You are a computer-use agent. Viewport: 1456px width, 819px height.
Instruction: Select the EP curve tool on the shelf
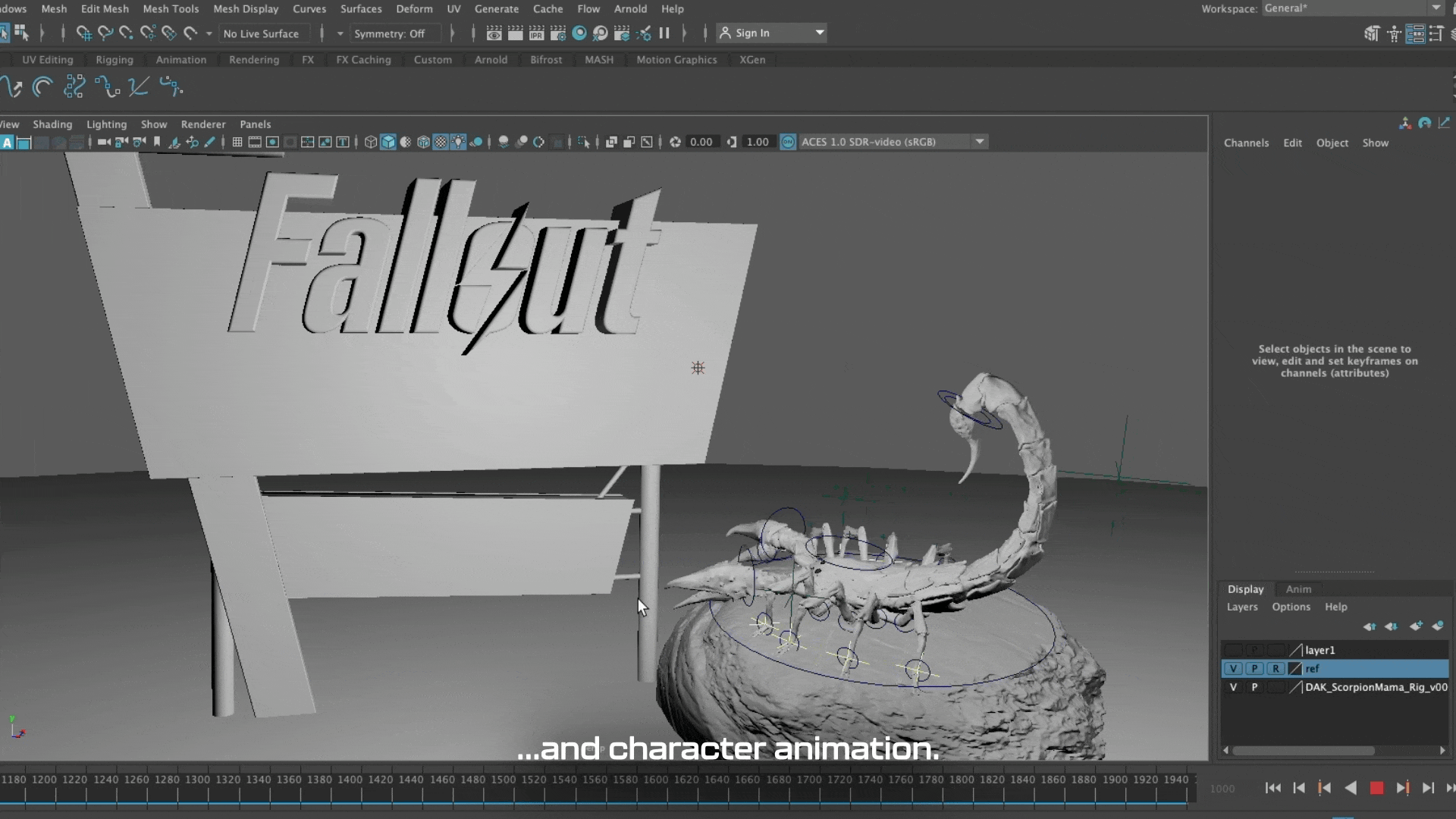click(x=12, y=87)
